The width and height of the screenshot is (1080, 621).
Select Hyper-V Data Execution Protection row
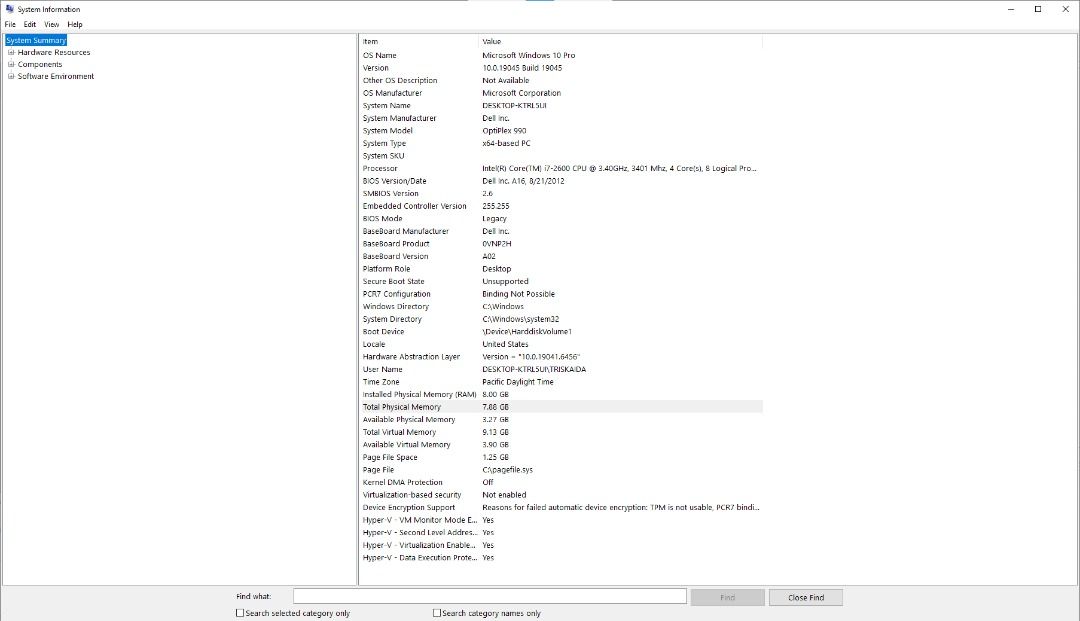(561, 558)
